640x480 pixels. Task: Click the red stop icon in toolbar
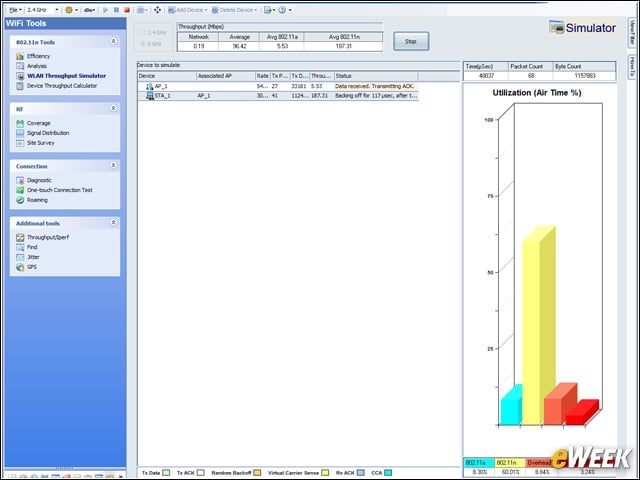(127, 10)
